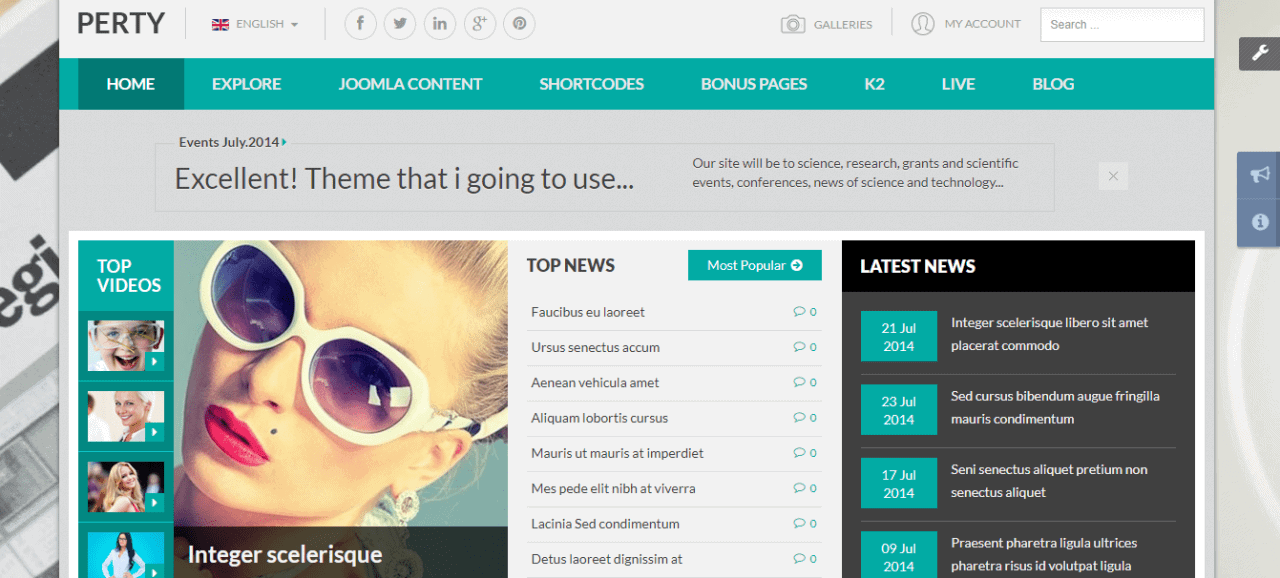
Task: Open the Bonus Pages menu
Action: (754, 84)
